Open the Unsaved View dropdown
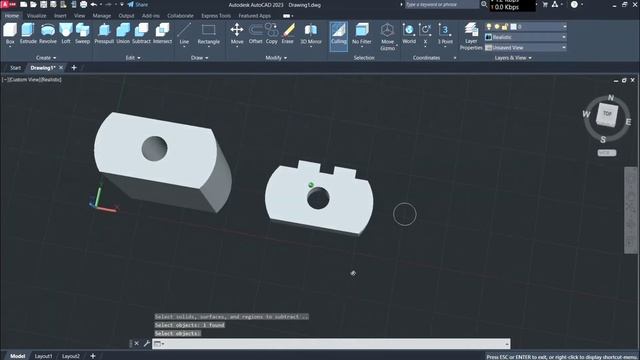 526,48
